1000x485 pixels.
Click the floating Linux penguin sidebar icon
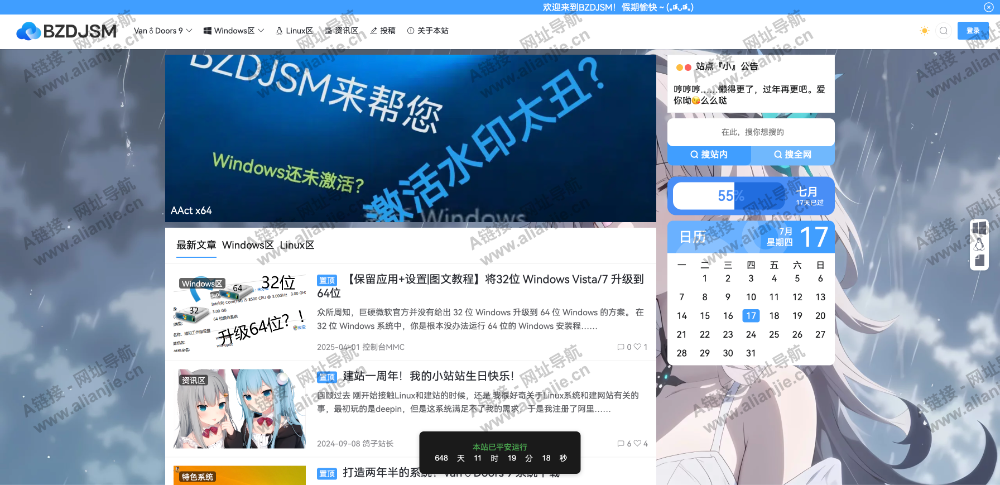pos(979,244)
